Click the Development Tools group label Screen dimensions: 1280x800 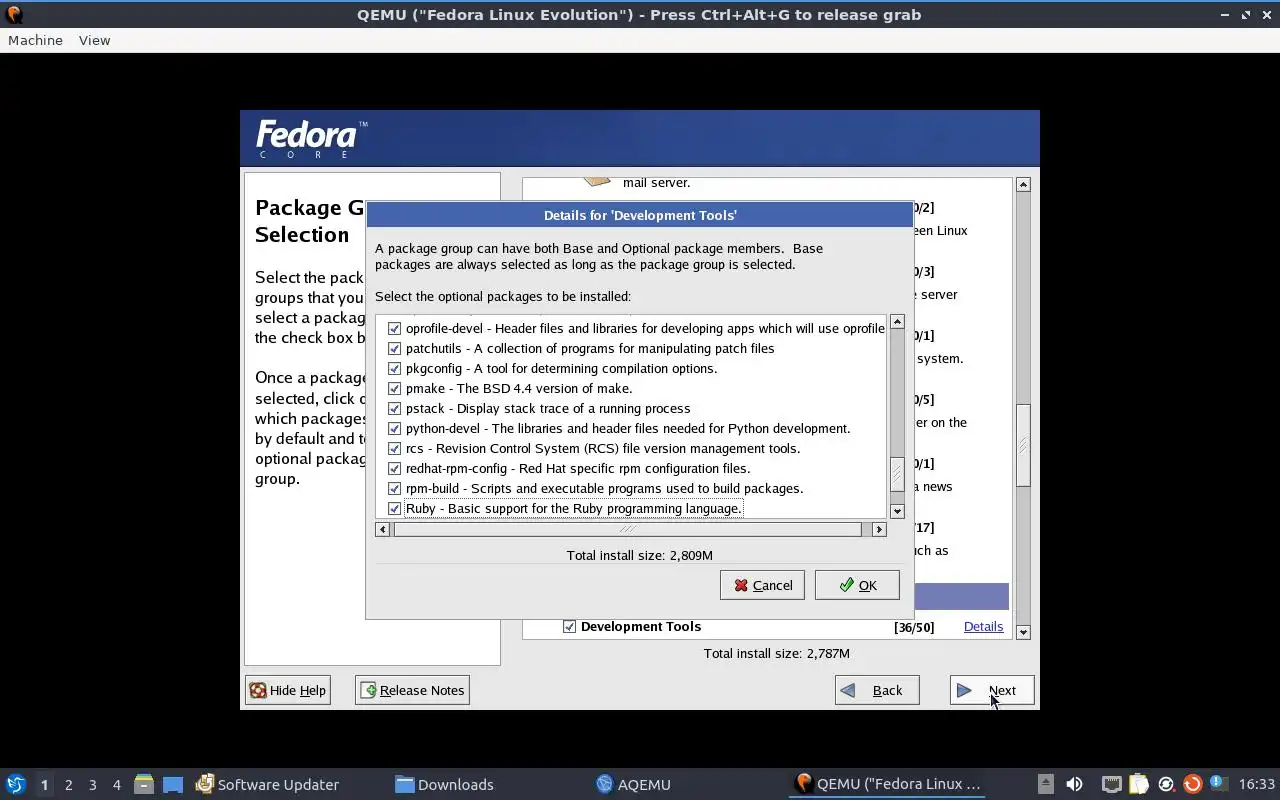point(641,626)
